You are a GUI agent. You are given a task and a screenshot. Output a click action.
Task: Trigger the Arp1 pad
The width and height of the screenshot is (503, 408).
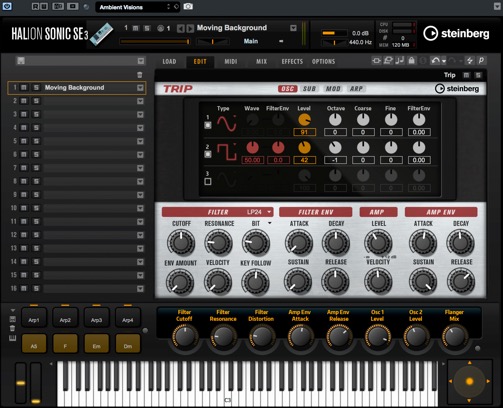(34, 320)
